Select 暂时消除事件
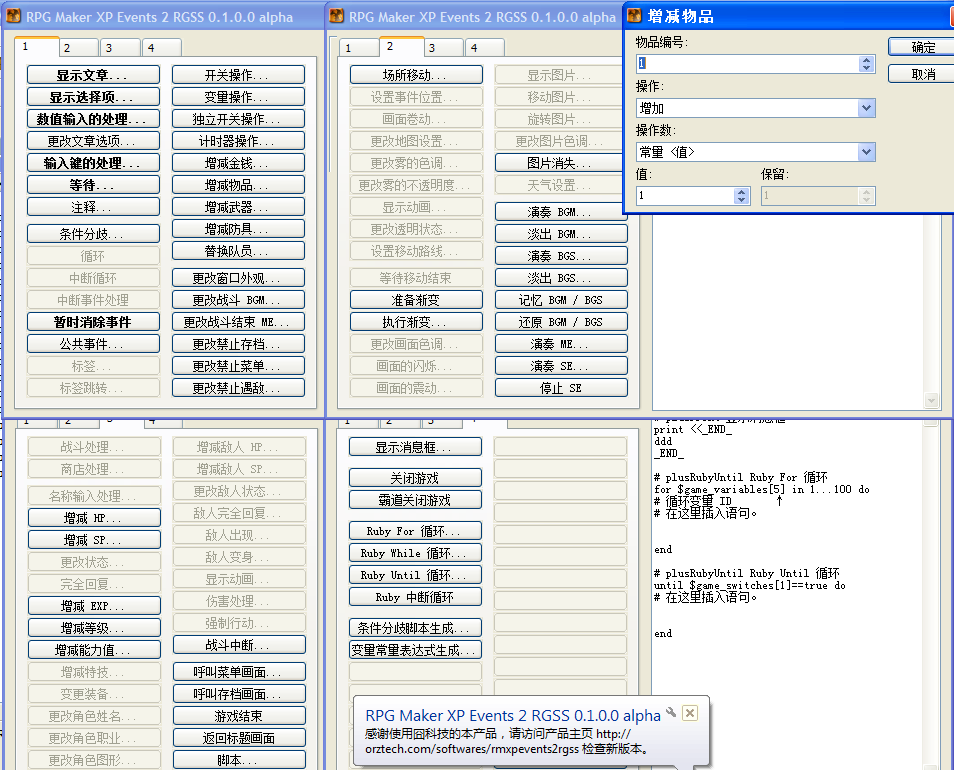The image size is (954, 770). pyautogui.click(x=93, y=322)
